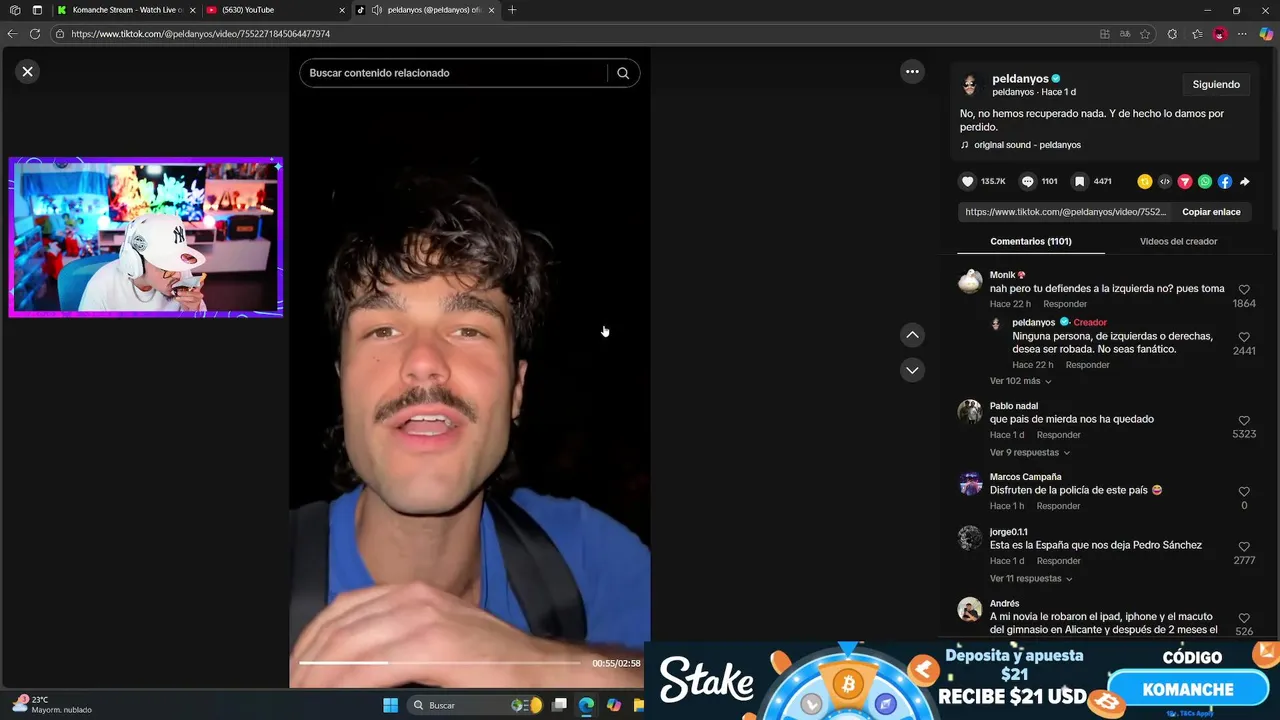
Task: Share the video to WhatsApp
Action: point(1205,182)
